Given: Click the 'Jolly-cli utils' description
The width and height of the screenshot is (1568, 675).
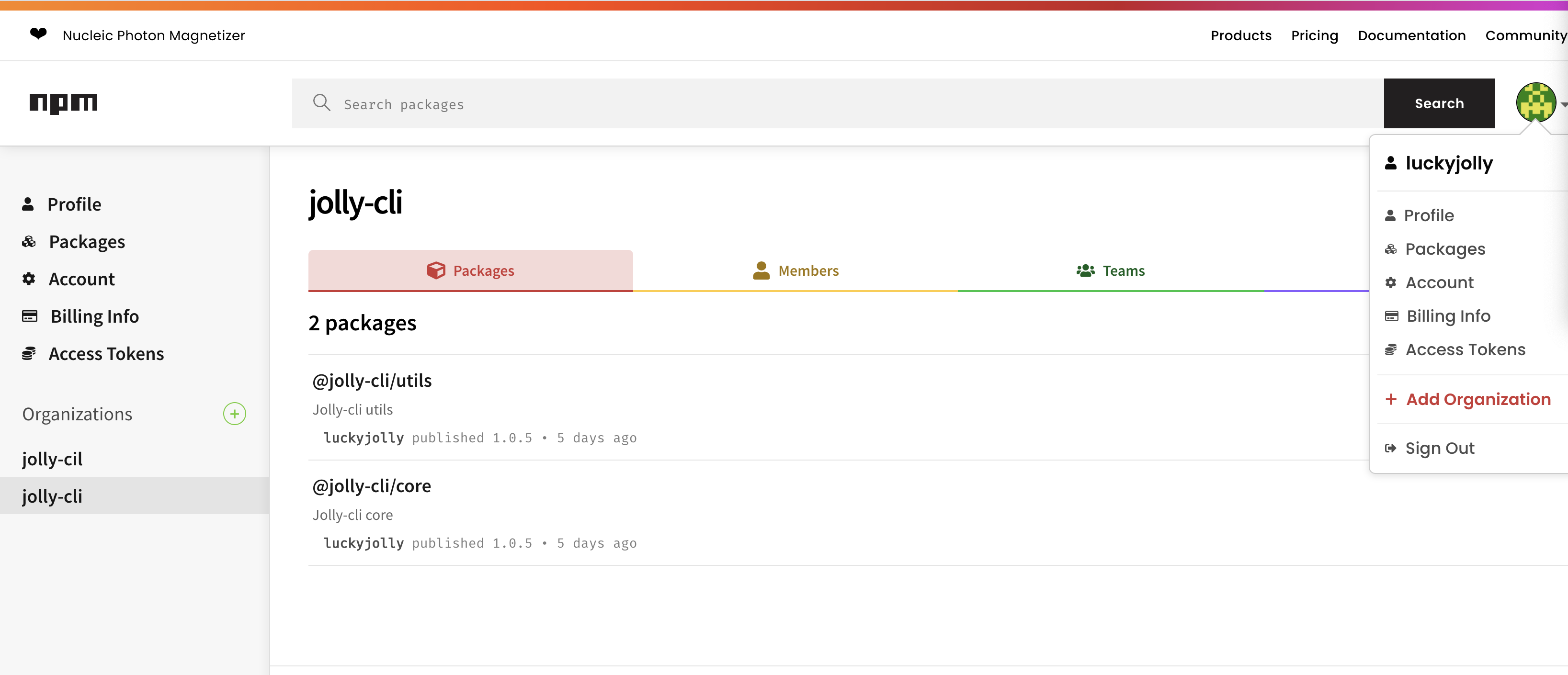Looking at the screenshot, I should click(x=352, y=410).
